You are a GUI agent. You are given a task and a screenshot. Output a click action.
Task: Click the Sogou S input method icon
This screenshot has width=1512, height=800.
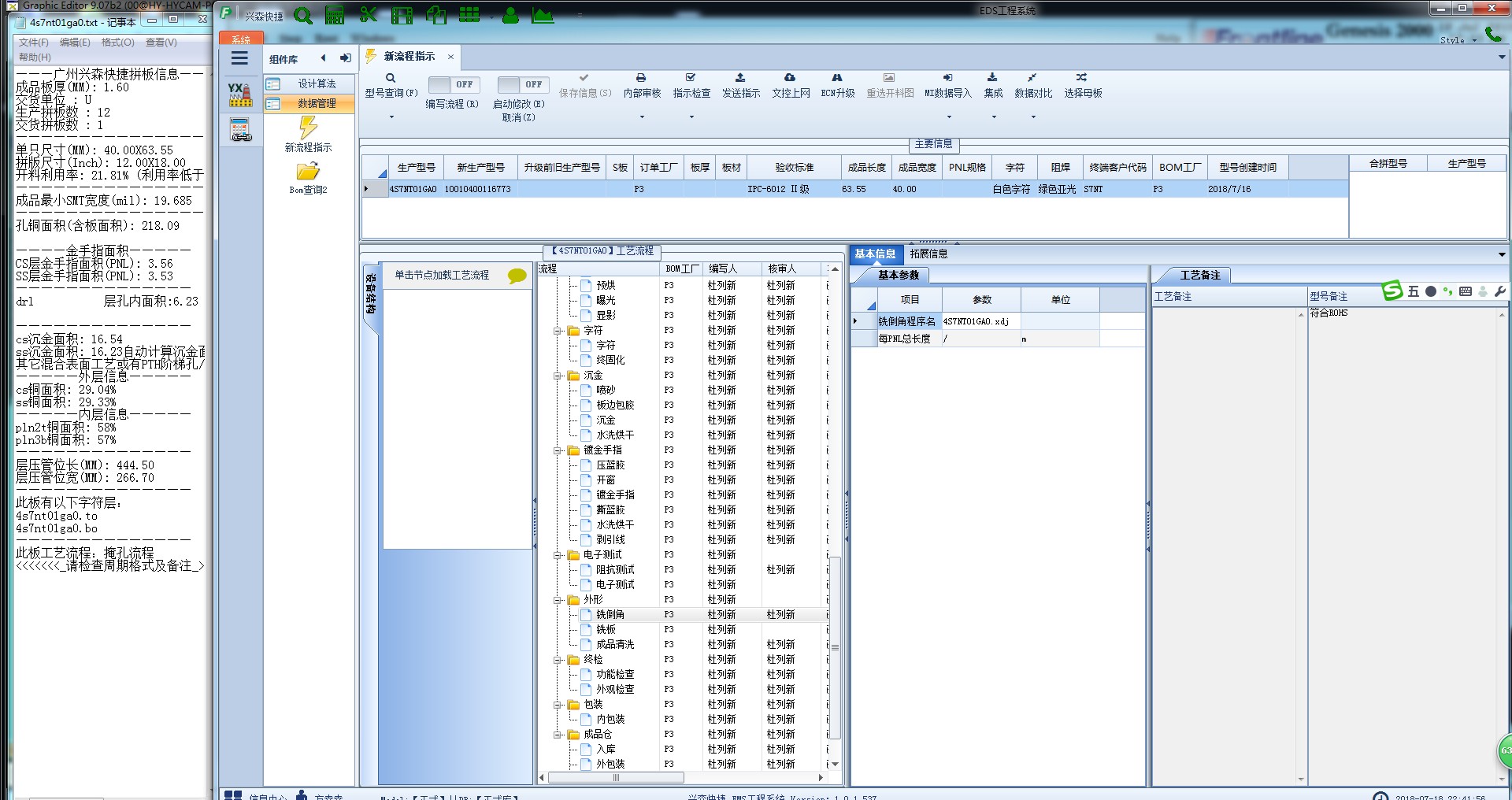(x=1392, y=291)
